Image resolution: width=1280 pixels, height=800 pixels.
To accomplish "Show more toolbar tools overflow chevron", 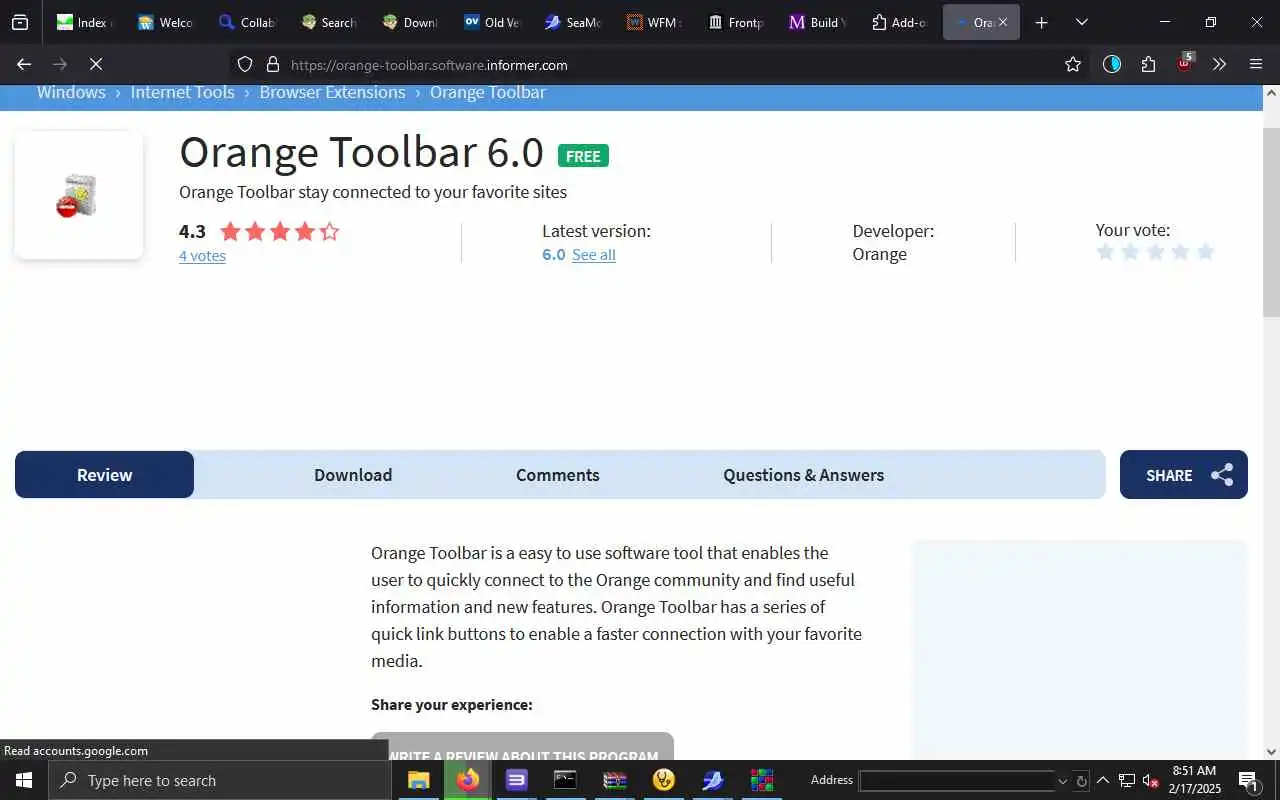I will point(1219,64).
